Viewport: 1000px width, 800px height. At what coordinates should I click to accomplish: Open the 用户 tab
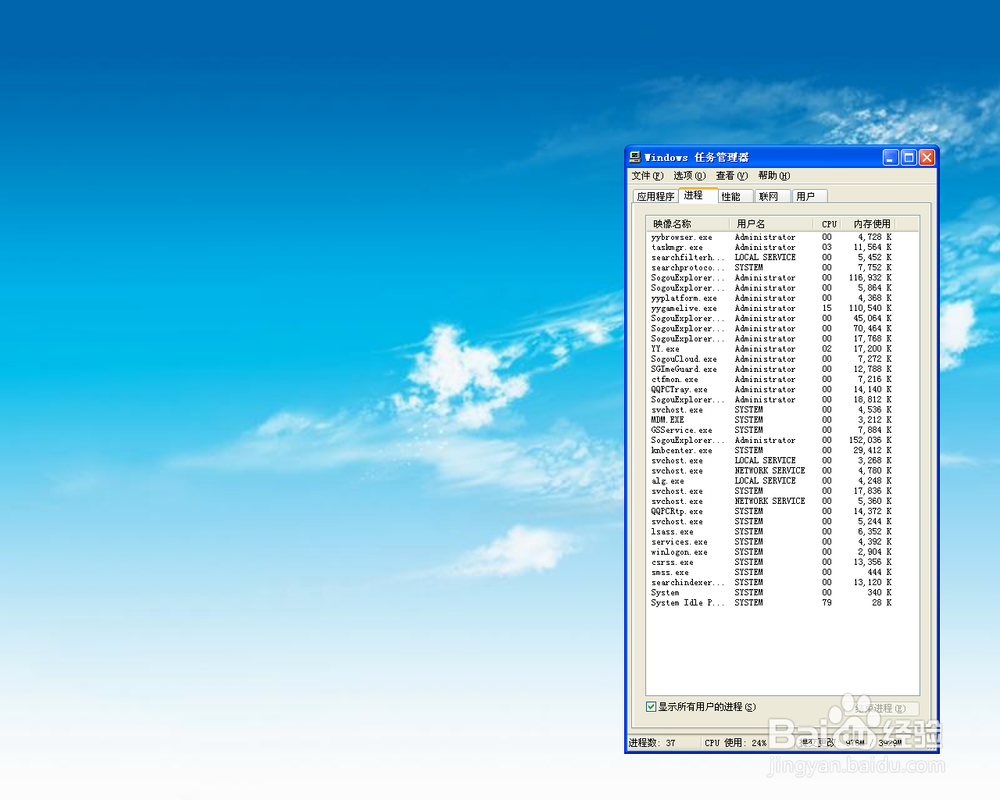[x=809, y=196]
